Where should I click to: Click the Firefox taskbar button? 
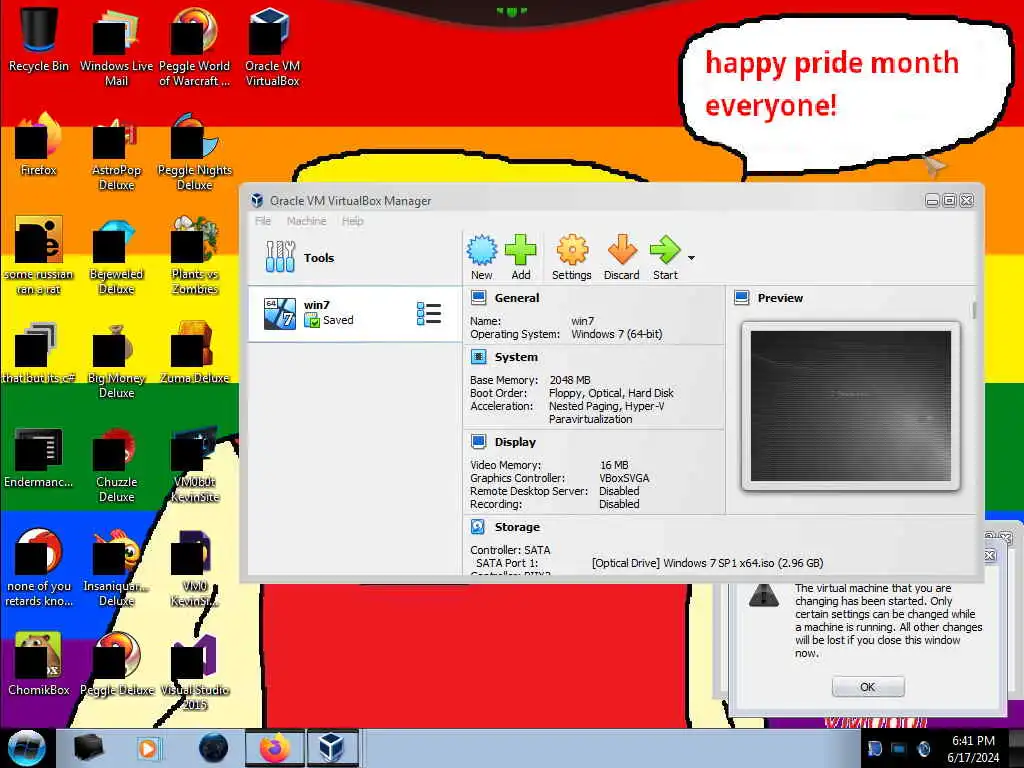(275, 748)
